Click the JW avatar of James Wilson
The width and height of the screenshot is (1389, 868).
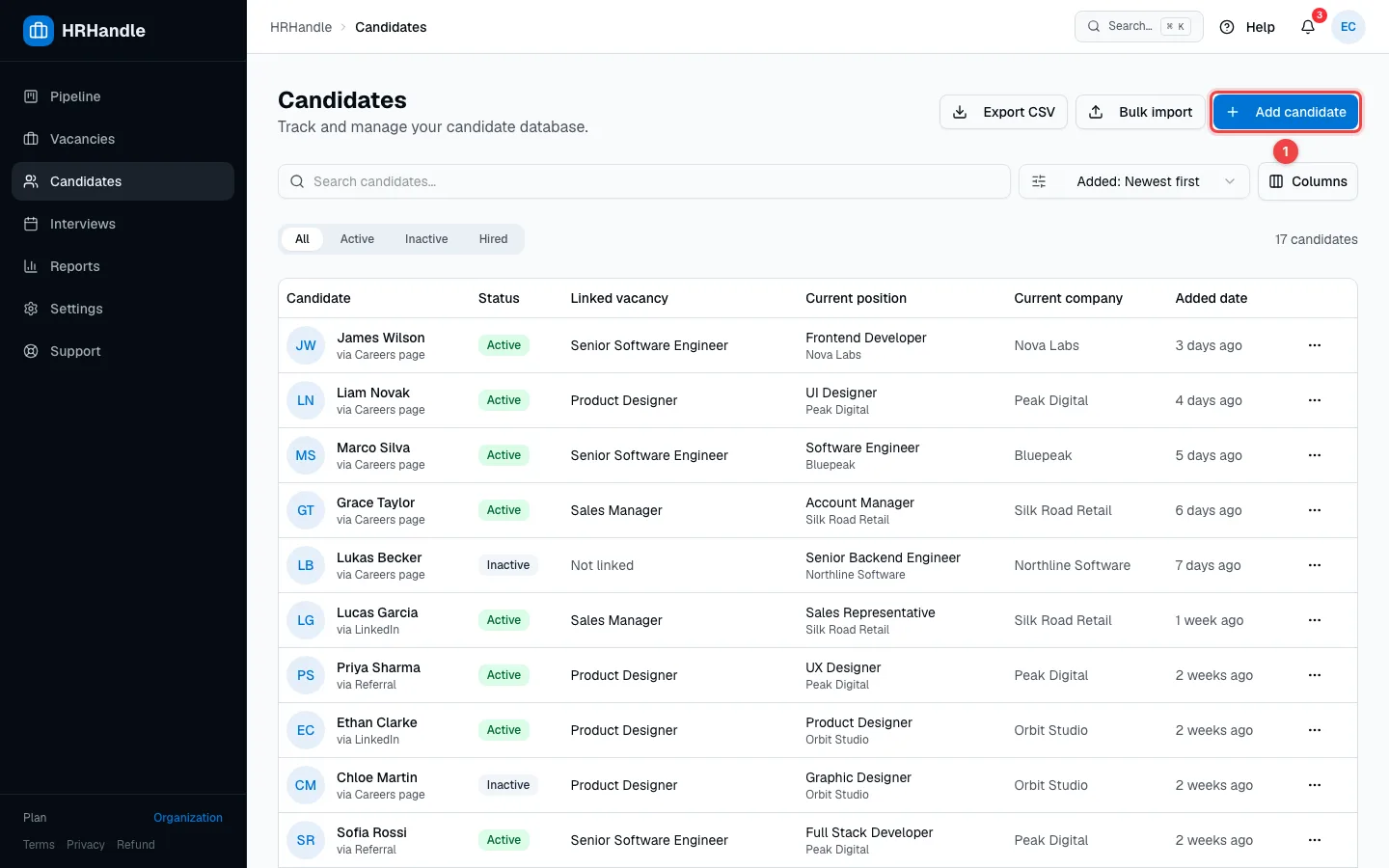306,345
